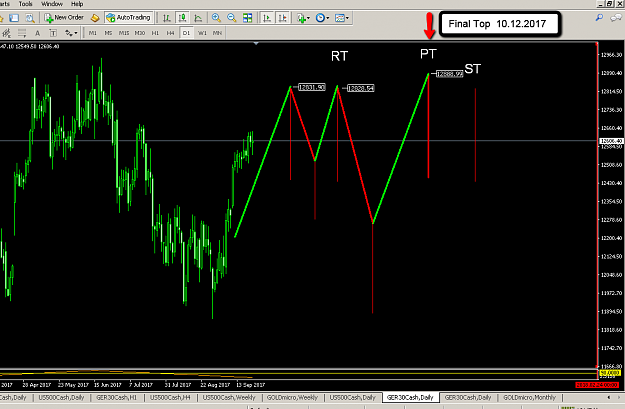Switch chart to line chart type
625x409 pixels.
pos(198,18)
